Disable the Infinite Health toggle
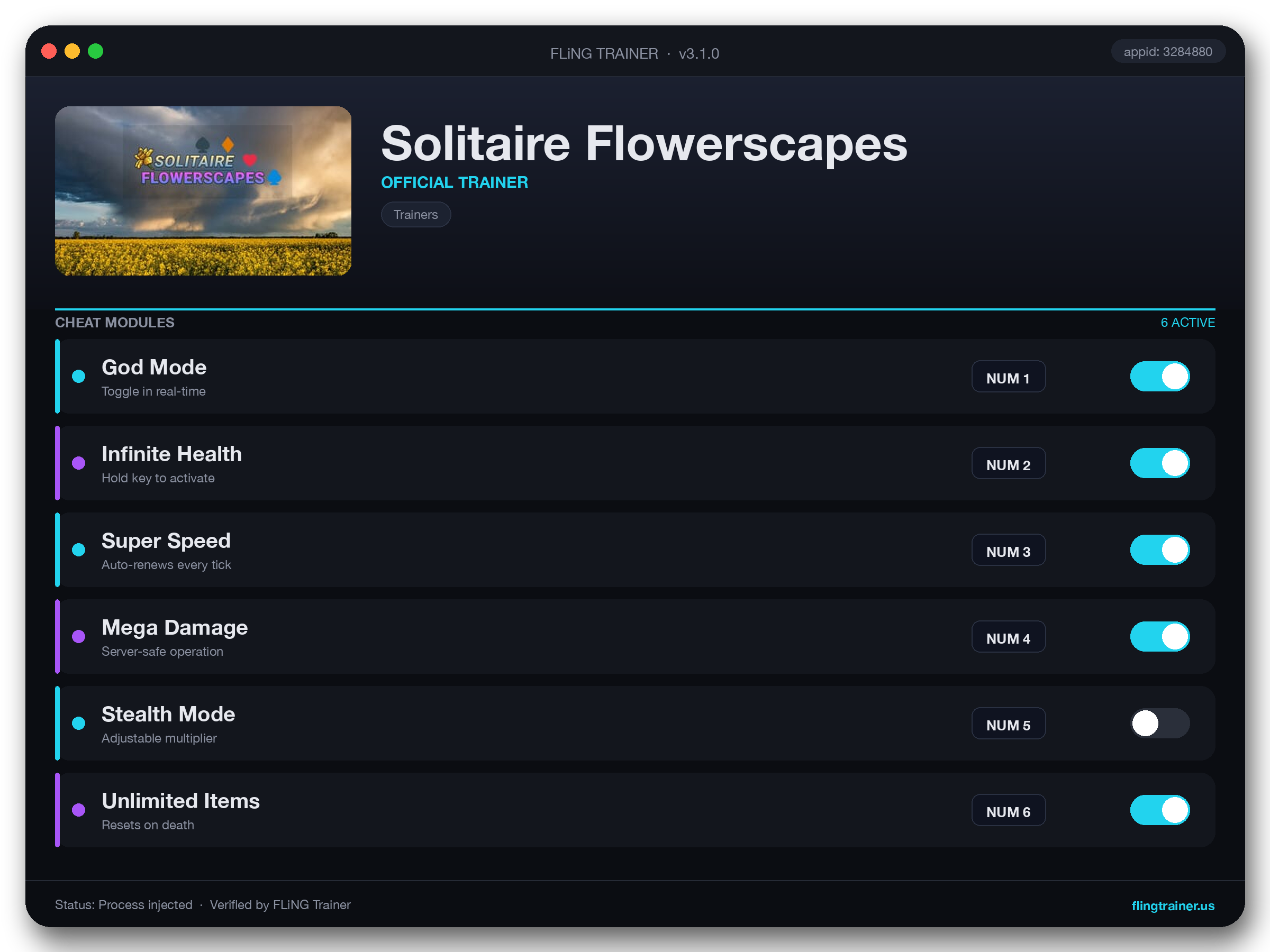The image size is (1270, 952). pyautogui.click(x=1159, y=463)
